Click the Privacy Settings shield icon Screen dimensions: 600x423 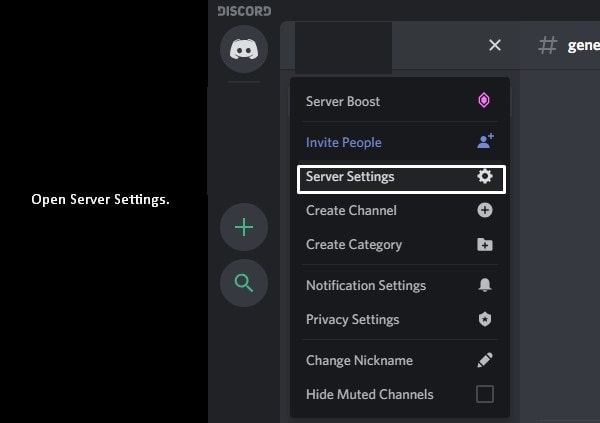pyautogui.click(x=485, y=319)
